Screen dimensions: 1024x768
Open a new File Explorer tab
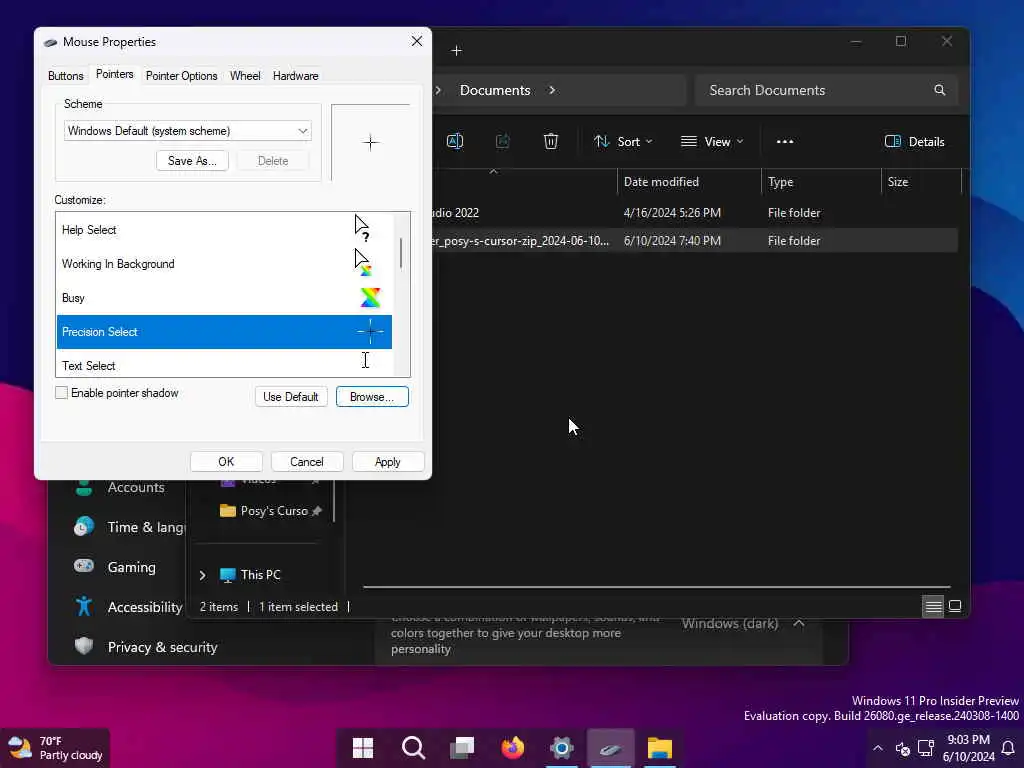pyautogui.click(x=456, y=50)
